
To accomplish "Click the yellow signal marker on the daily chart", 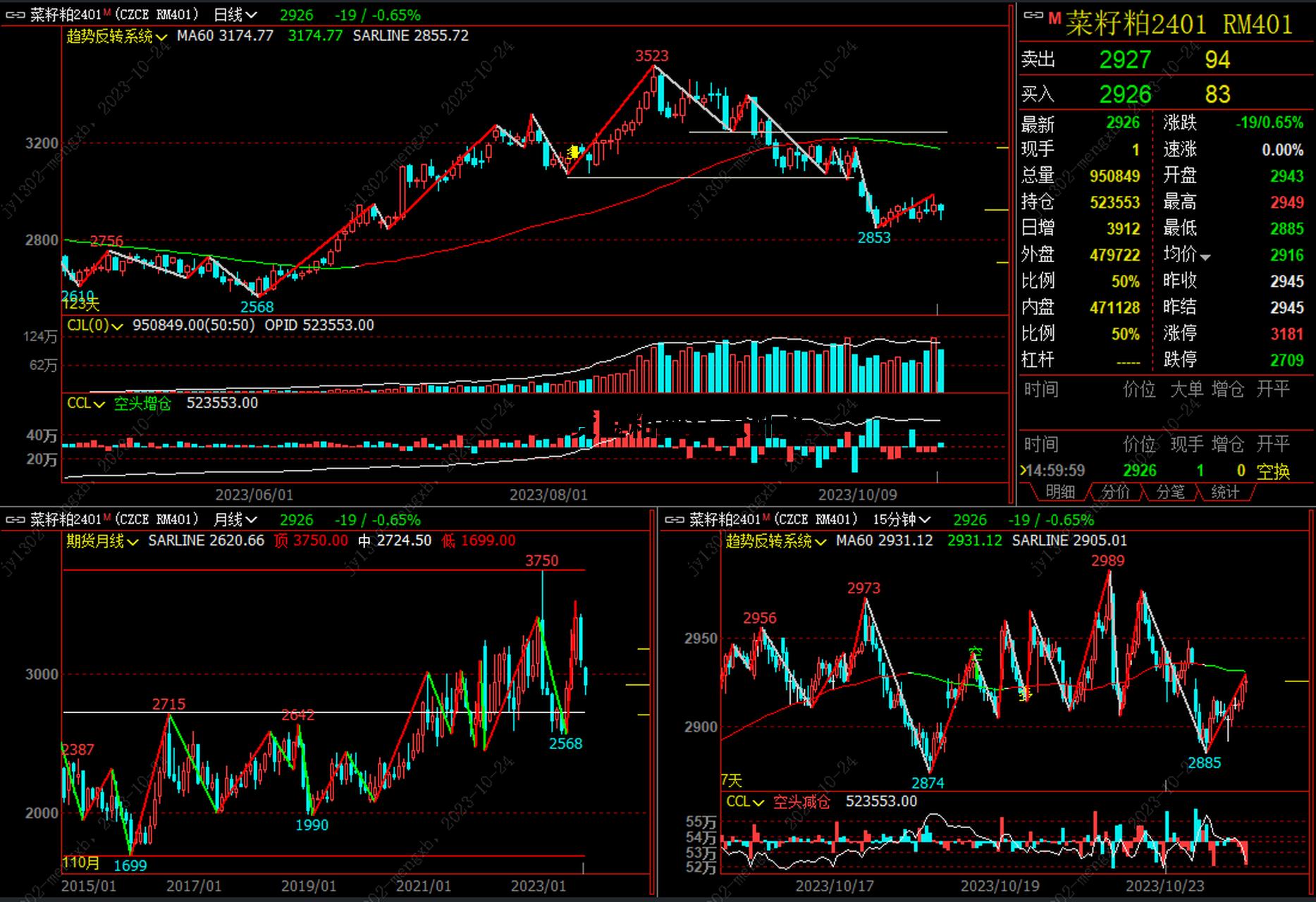I will coord(574,152).
